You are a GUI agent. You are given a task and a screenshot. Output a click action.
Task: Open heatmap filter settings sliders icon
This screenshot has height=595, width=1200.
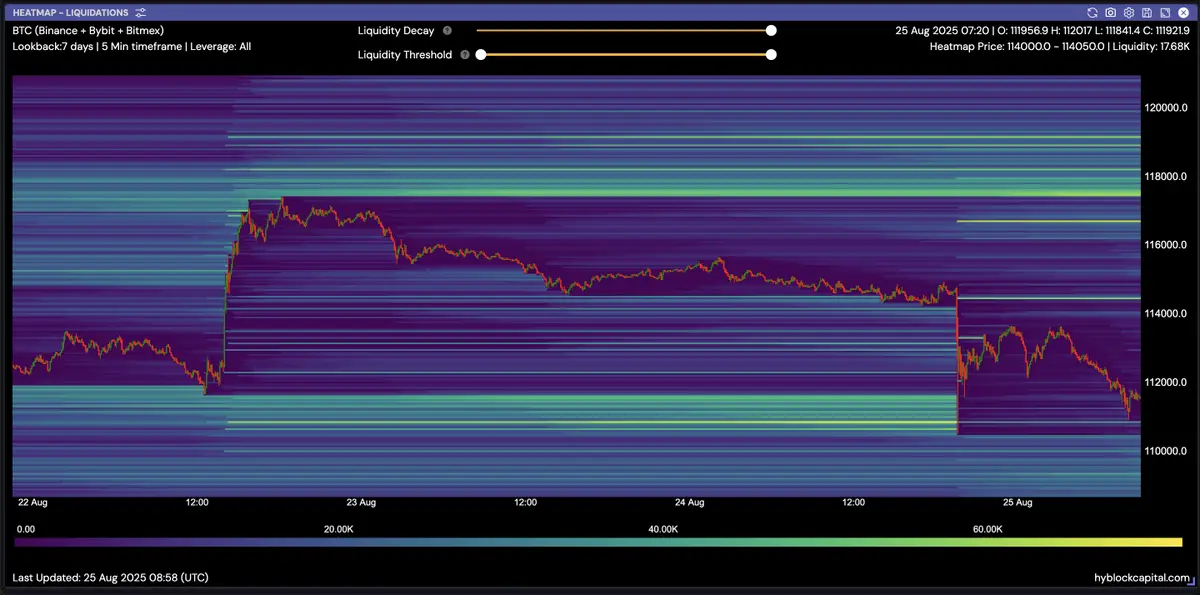[x=140, y=12]
